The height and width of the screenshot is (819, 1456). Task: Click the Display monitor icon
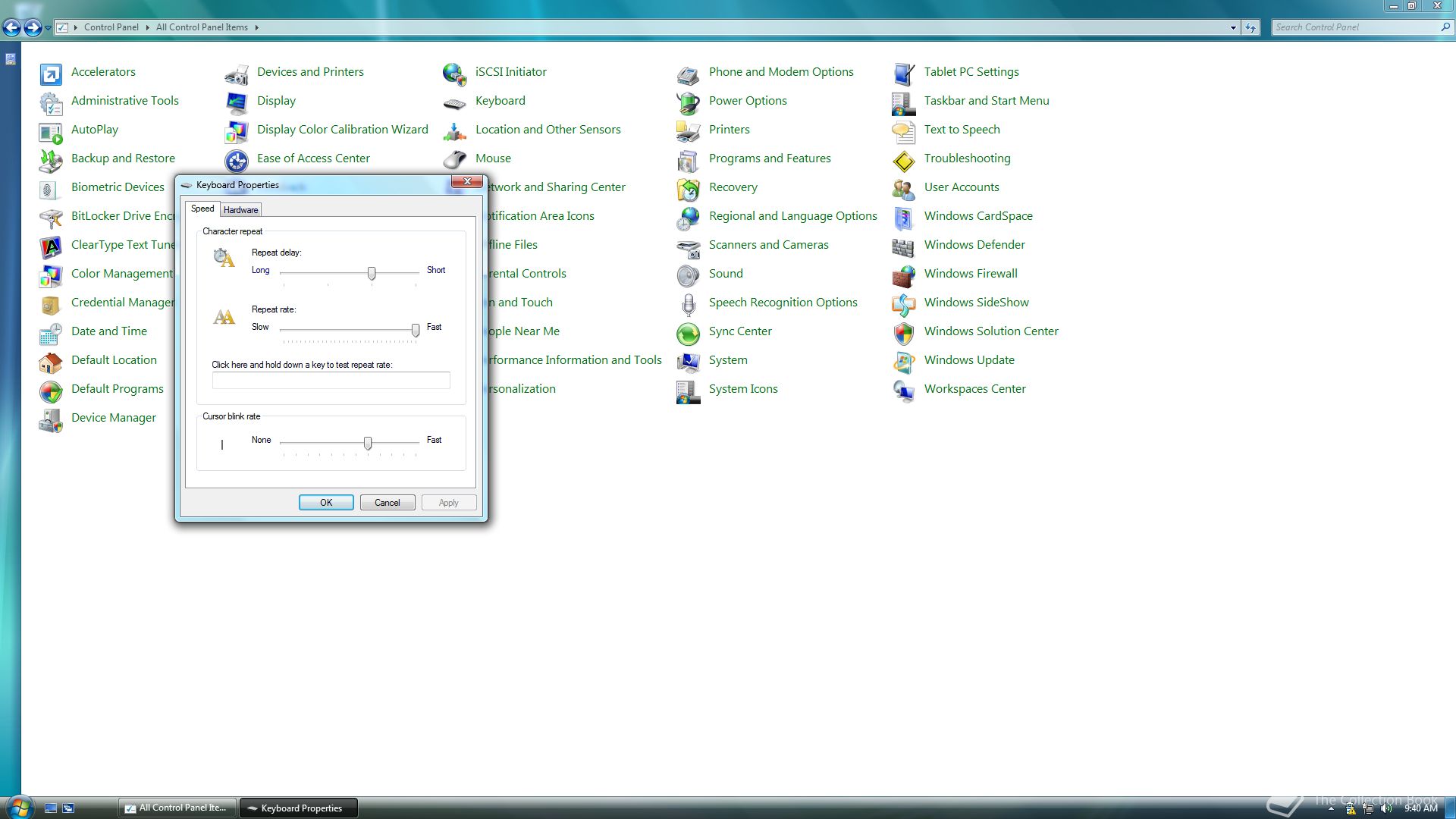(237, 102)
